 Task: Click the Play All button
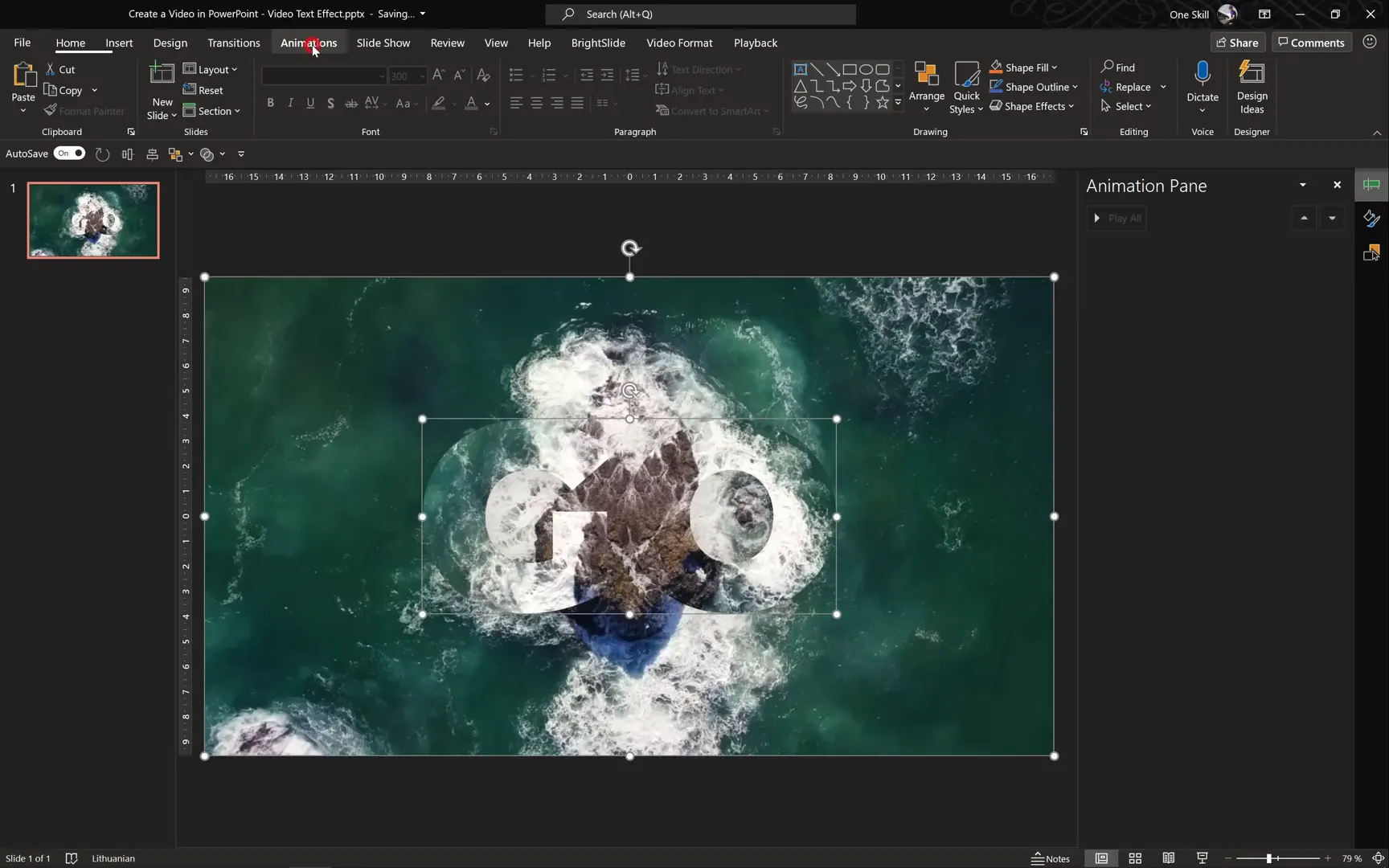[x=1117, y=218]
